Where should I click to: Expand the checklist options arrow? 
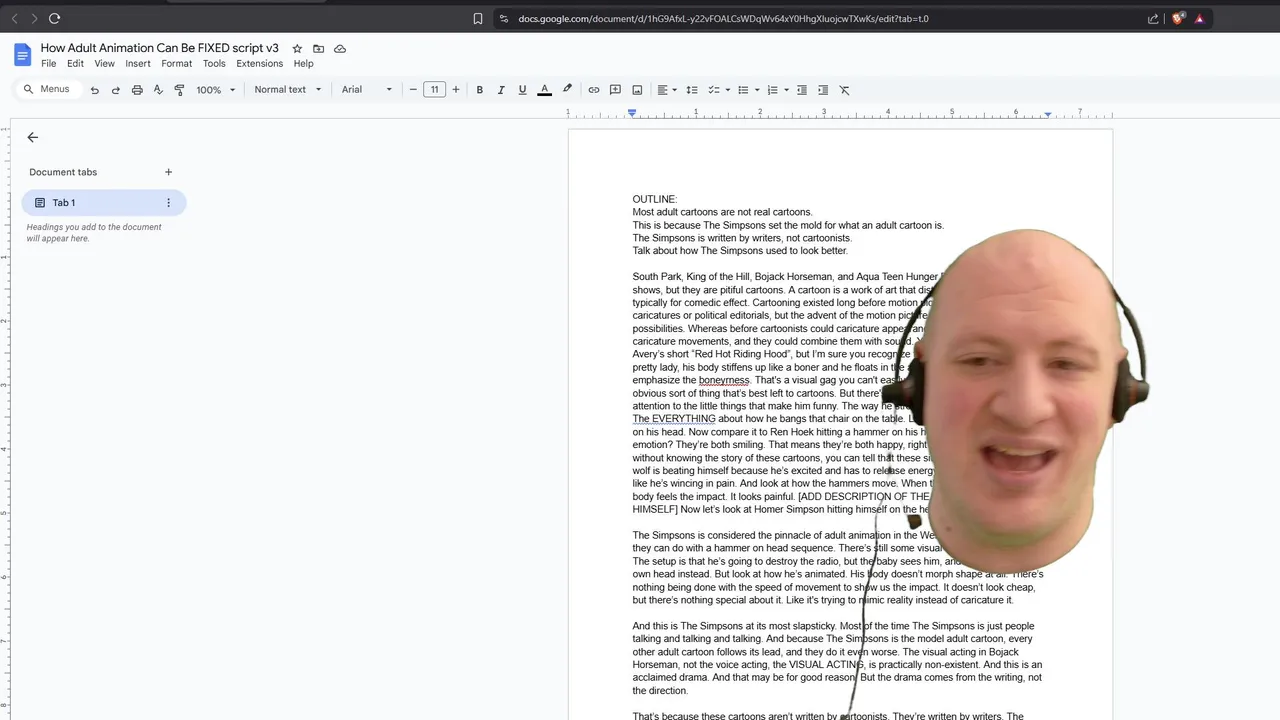pyautogui.click(x=727, y=90)
